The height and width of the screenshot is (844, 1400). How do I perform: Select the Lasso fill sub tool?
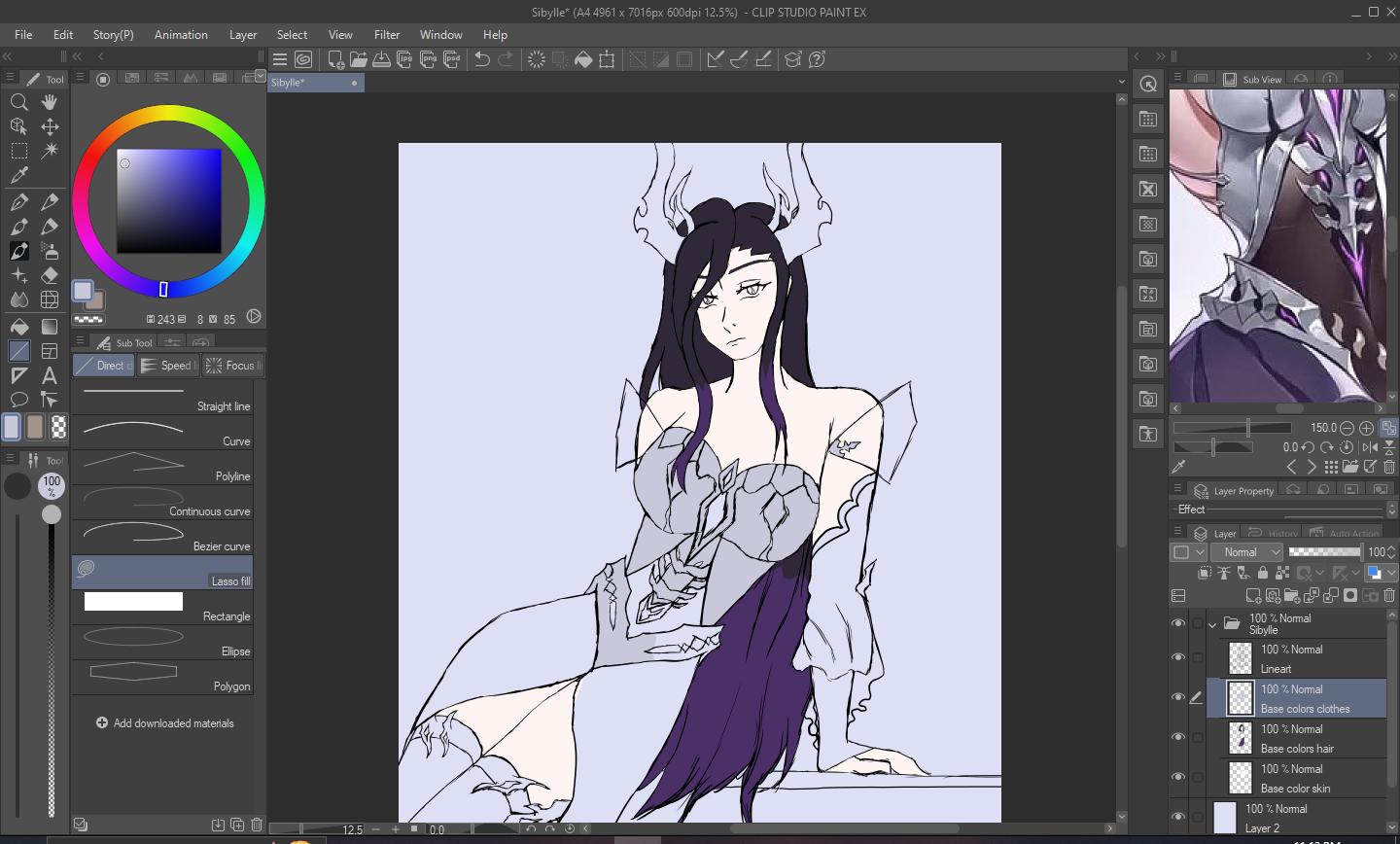(x=162, y=572)
